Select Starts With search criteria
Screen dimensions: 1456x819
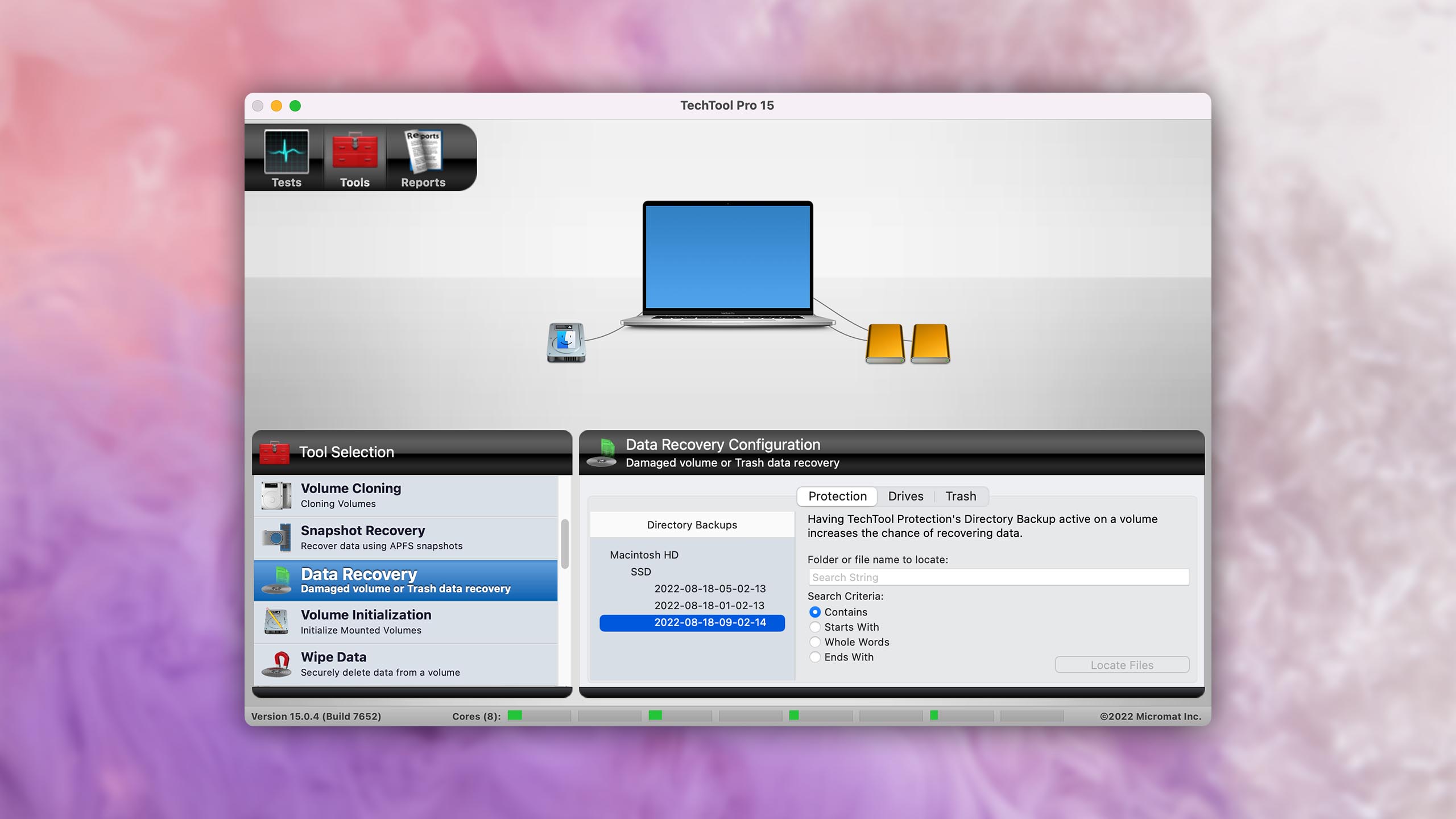coord(815,627)
